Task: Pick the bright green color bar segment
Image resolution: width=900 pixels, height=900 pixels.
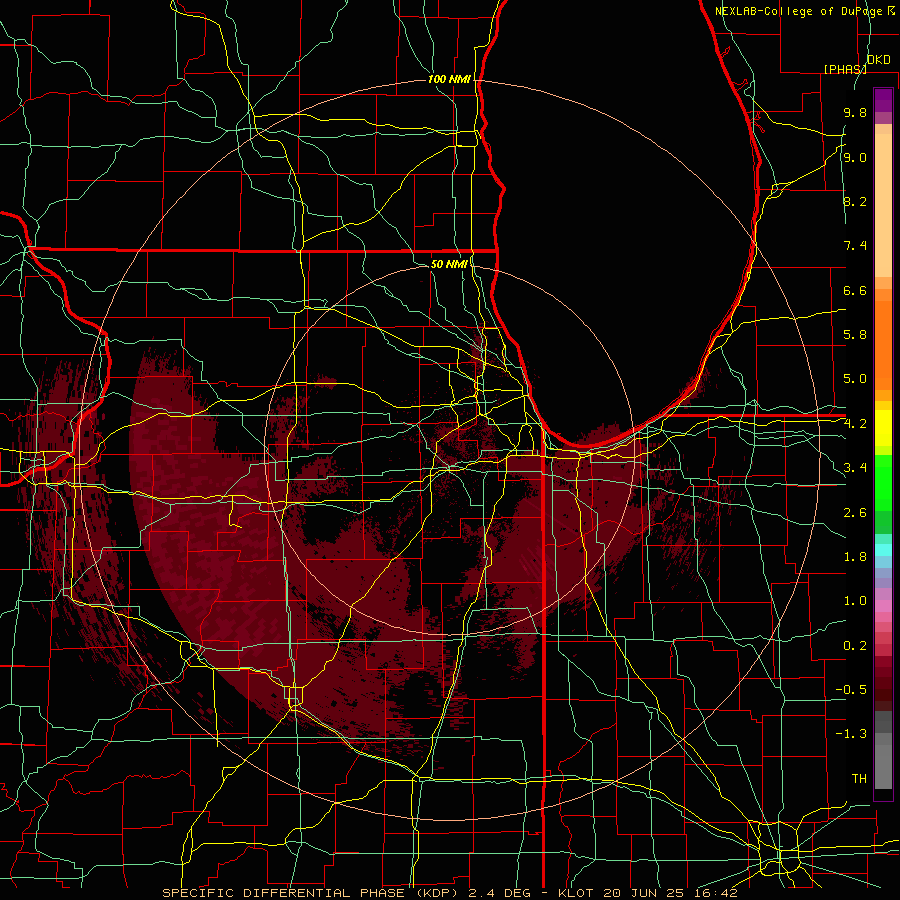Action: tap(883, 482)
